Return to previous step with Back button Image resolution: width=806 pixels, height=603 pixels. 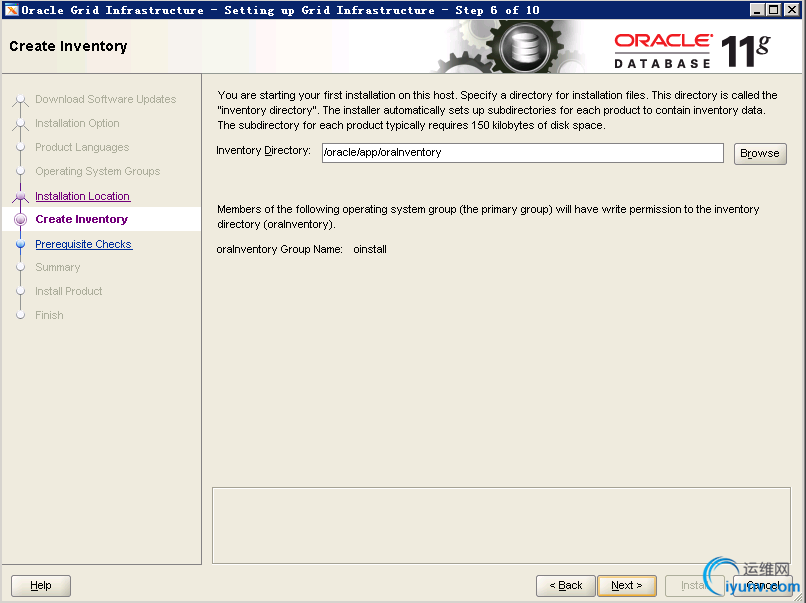tap(565, 585)
